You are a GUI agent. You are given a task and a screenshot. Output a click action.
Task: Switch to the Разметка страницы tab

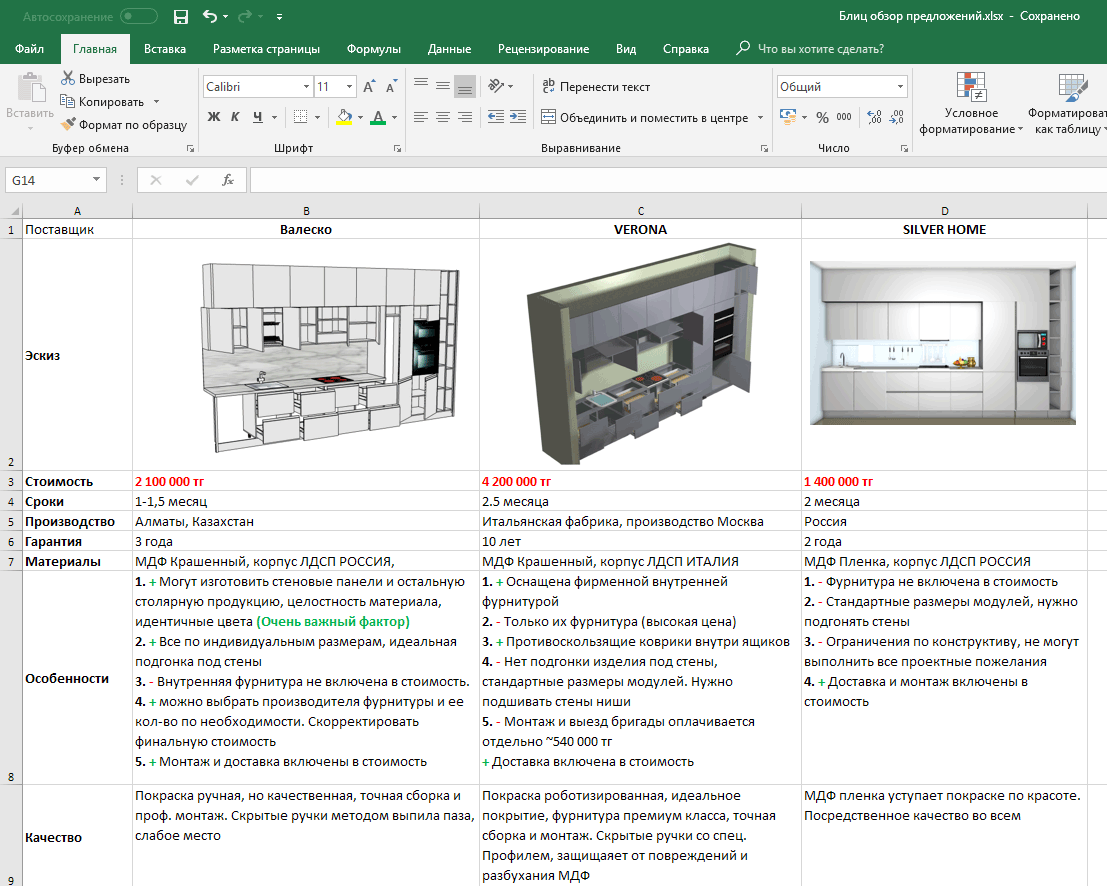[266, 49]
